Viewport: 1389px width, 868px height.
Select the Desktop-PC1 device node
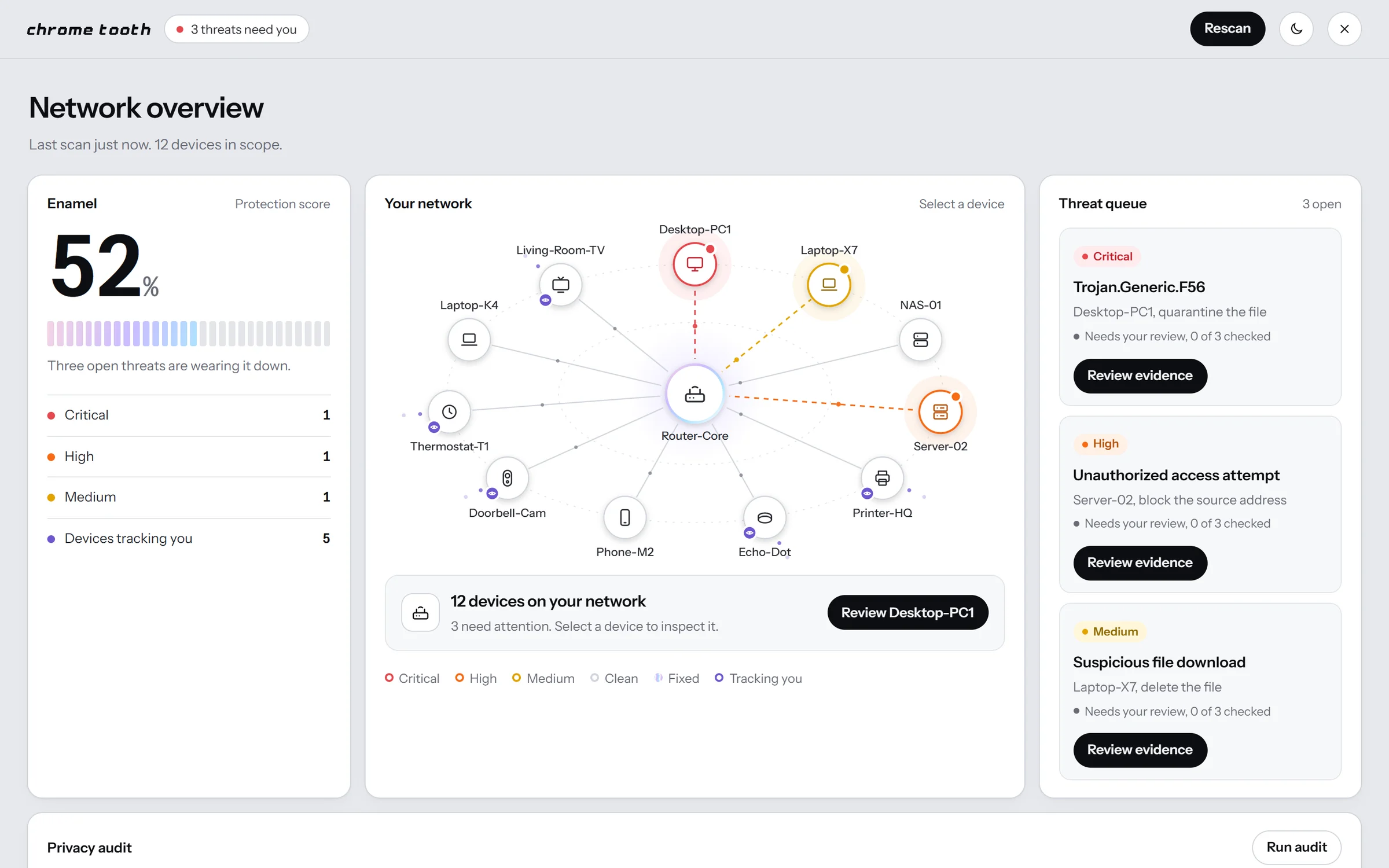point(694,264)
